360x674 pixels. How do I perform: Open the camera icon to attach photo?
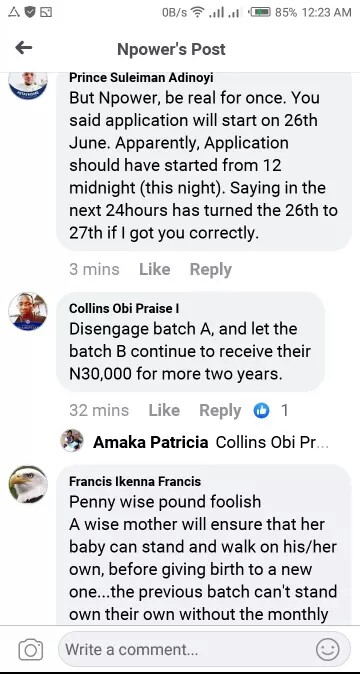(x=31, y=650)
